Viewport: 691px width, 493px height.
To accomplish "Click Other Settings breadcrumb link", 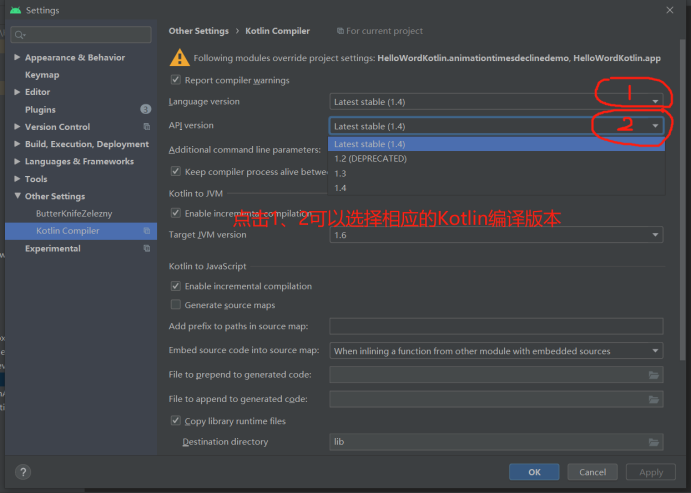I will point(199,31).
